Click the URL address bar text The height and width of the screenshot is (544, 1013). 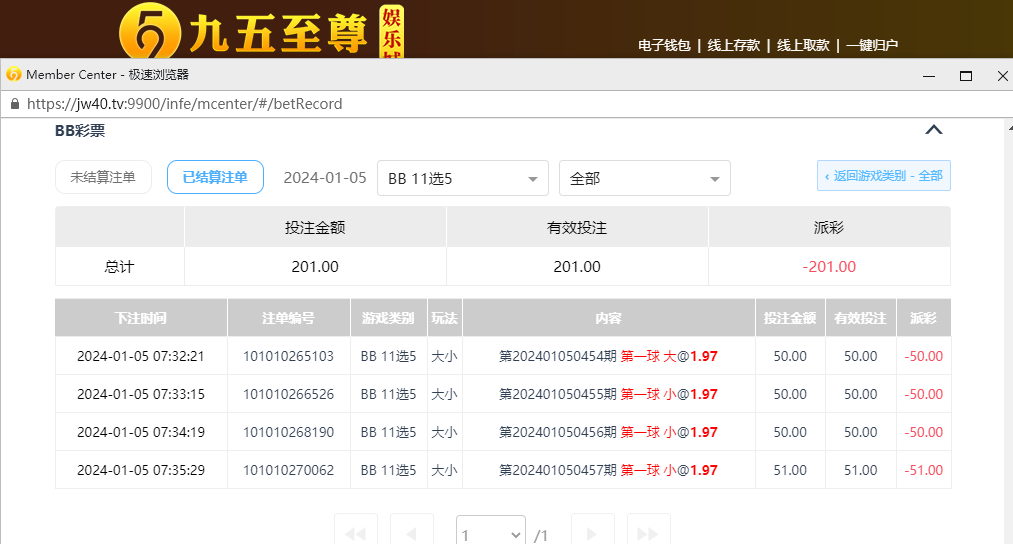[x=185, y=104]
